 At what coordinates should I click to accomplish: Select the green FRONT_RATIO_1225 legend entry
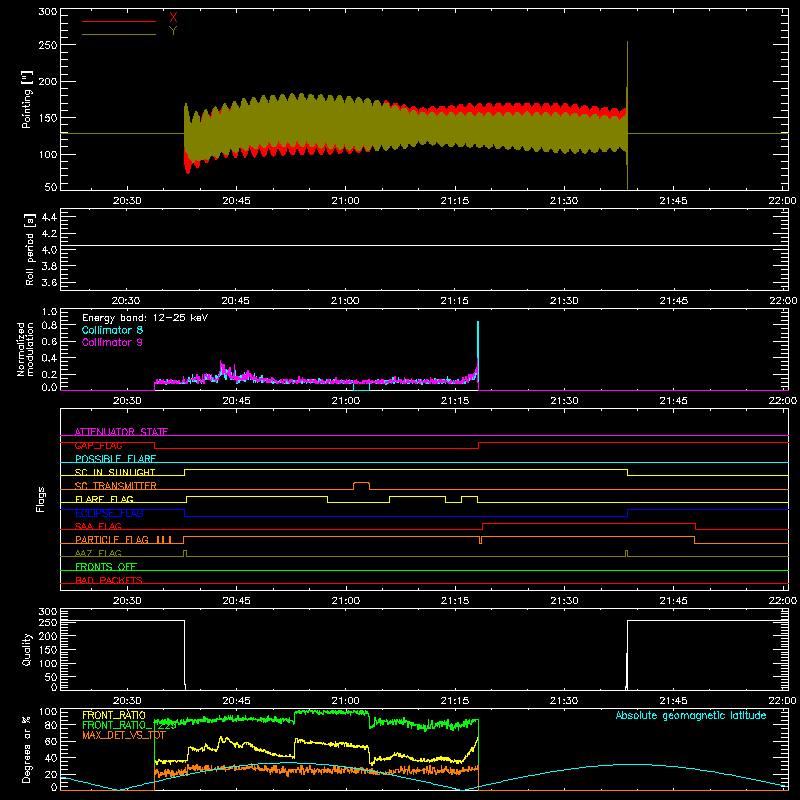pyautogui.click(x=129, y=725)
